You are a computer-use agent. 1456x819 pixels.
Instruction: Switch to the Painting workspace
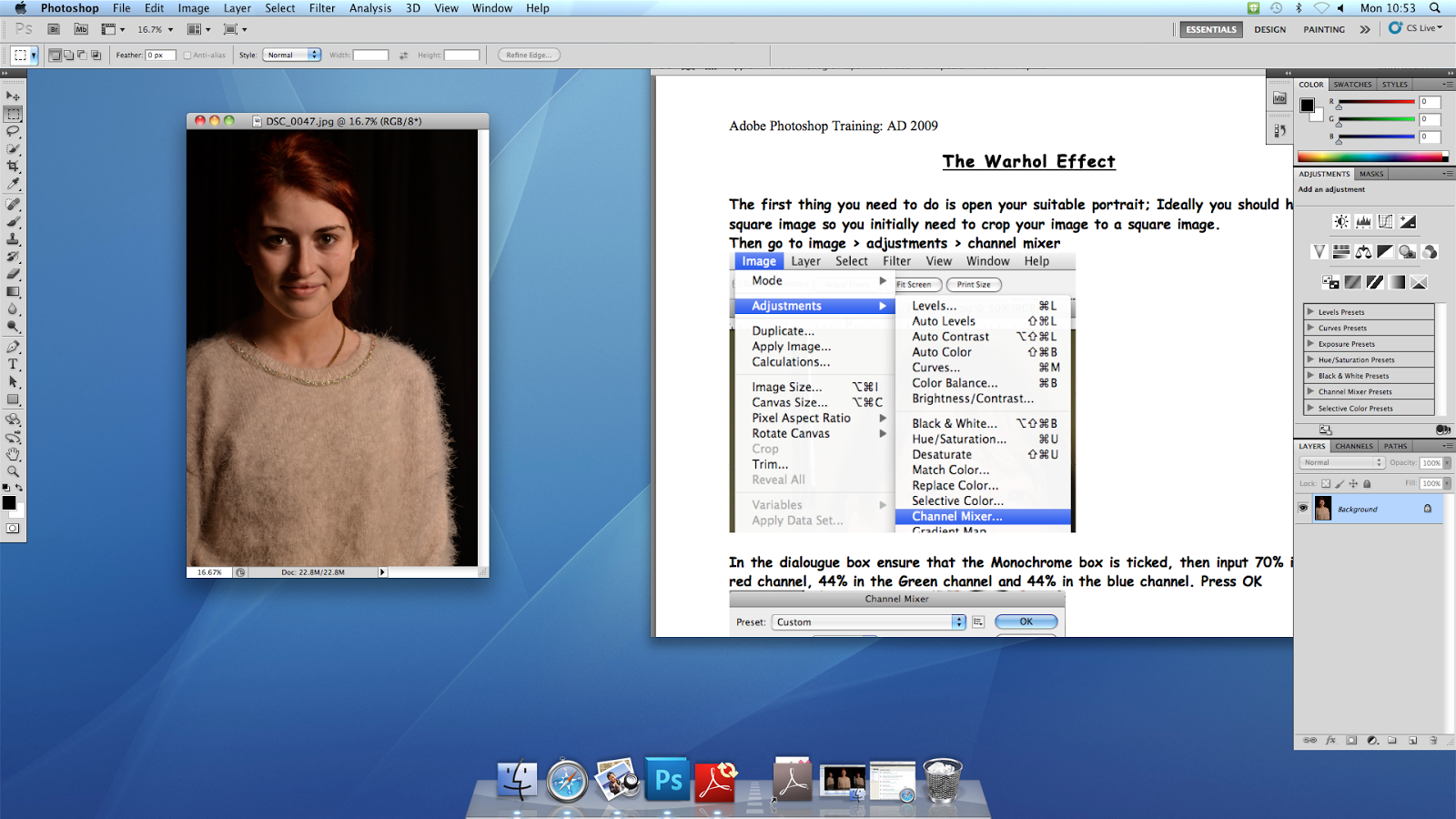click(1323, 29)
